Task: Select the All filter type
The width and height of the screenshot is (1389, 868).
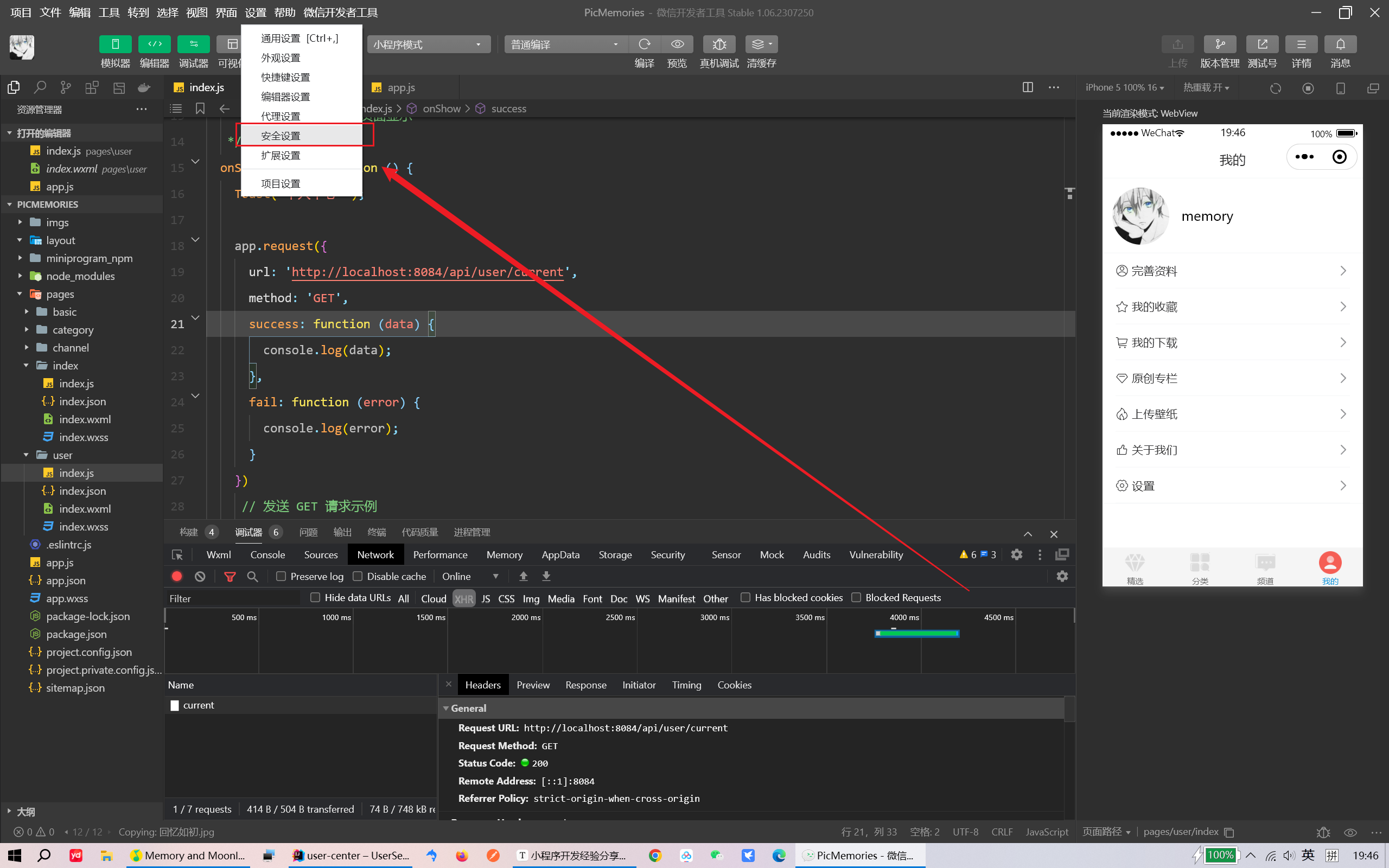Action: tap(404, 599)
